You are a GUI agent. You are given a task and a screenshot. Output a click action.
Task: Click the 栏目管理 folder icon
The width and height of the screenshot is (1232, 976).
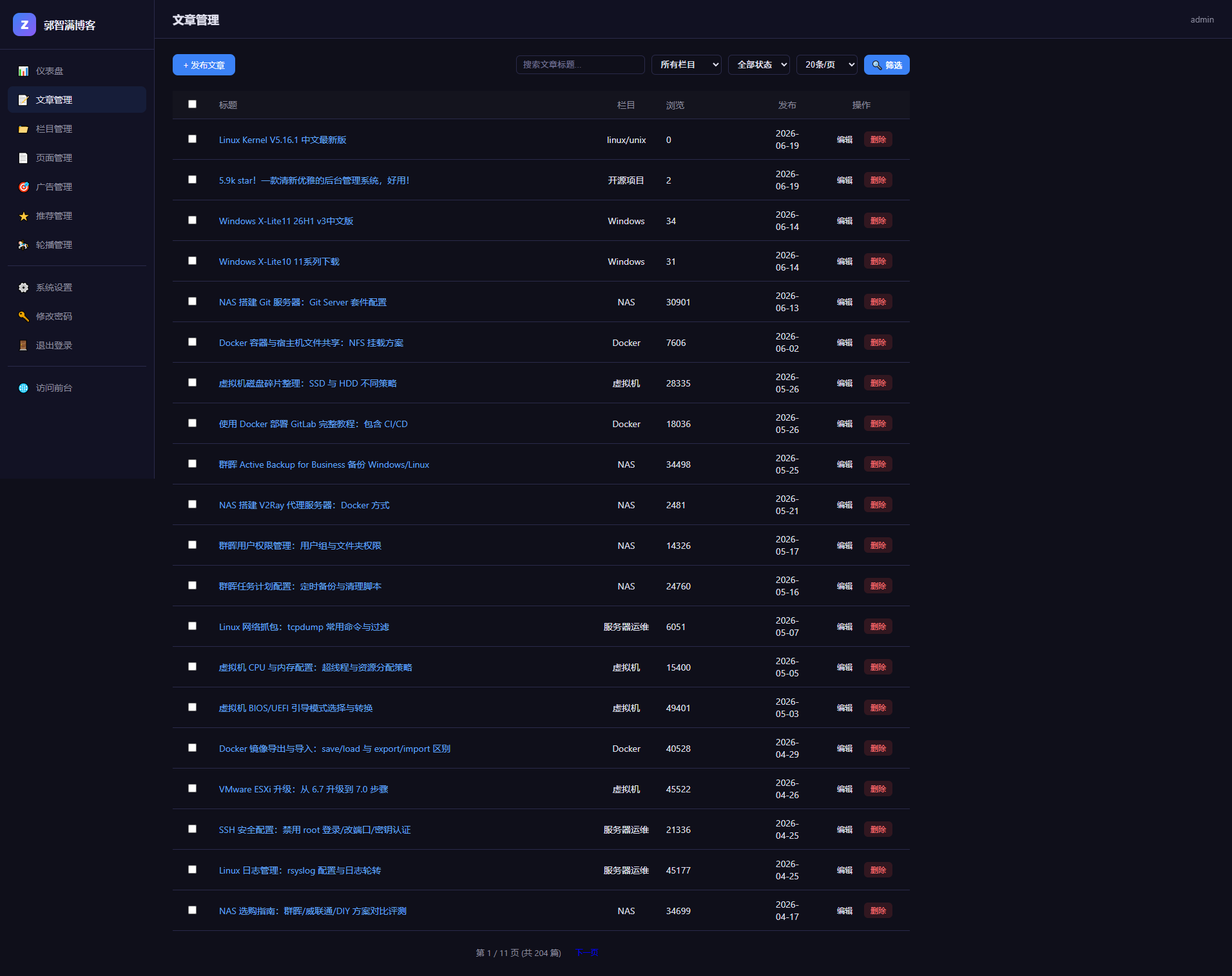pos(23,129)
